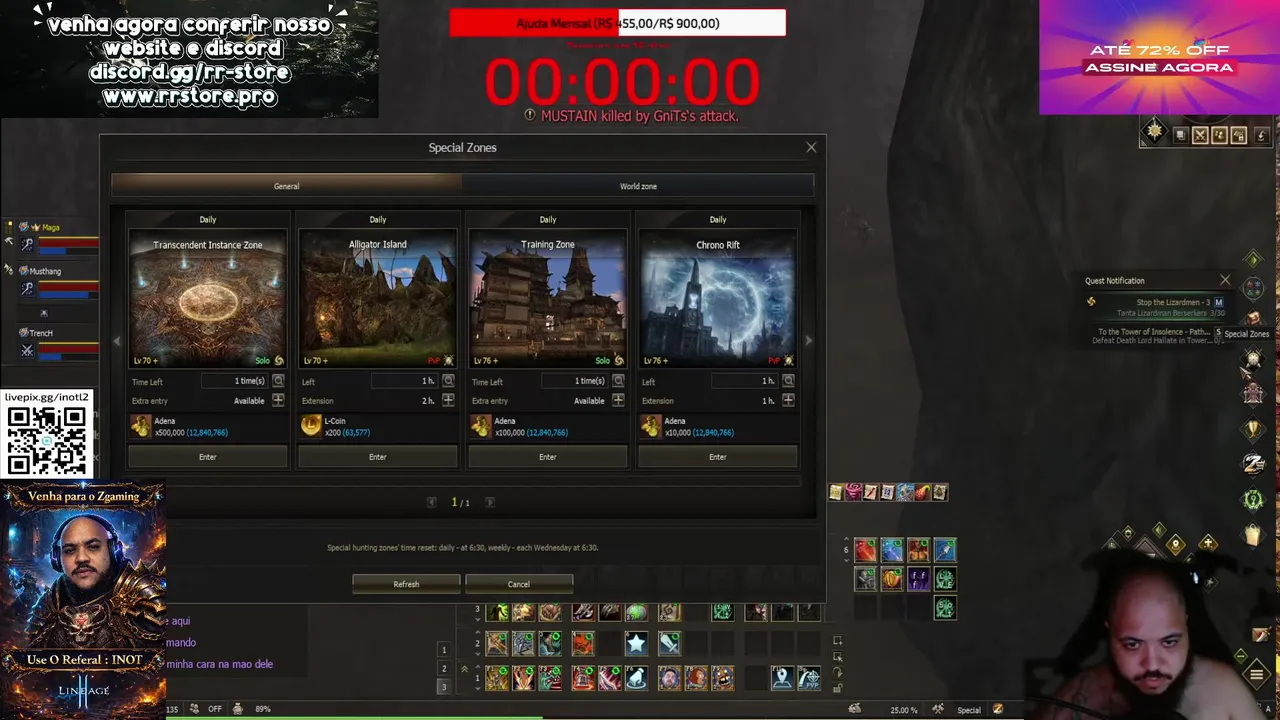The width and height of the screenshot is (1280, 720).
Task: Add extension time for Alligator Island
Action: click(x=448, y=400)
